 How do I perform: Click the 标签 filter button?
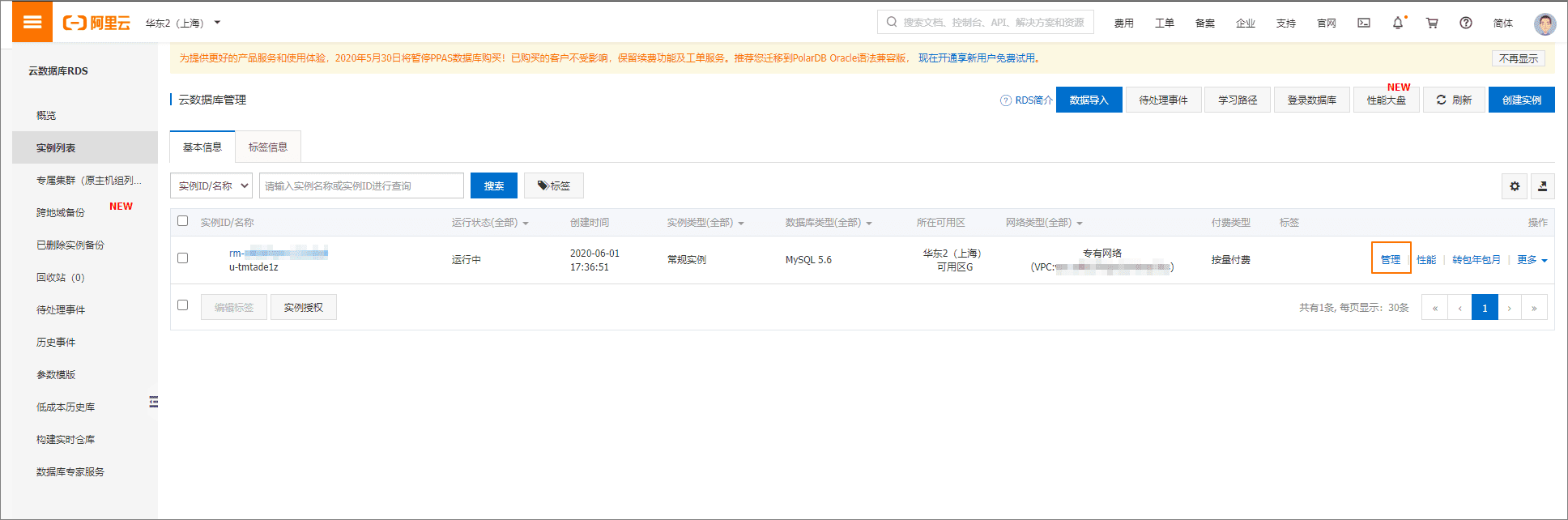tap(554, 185)
